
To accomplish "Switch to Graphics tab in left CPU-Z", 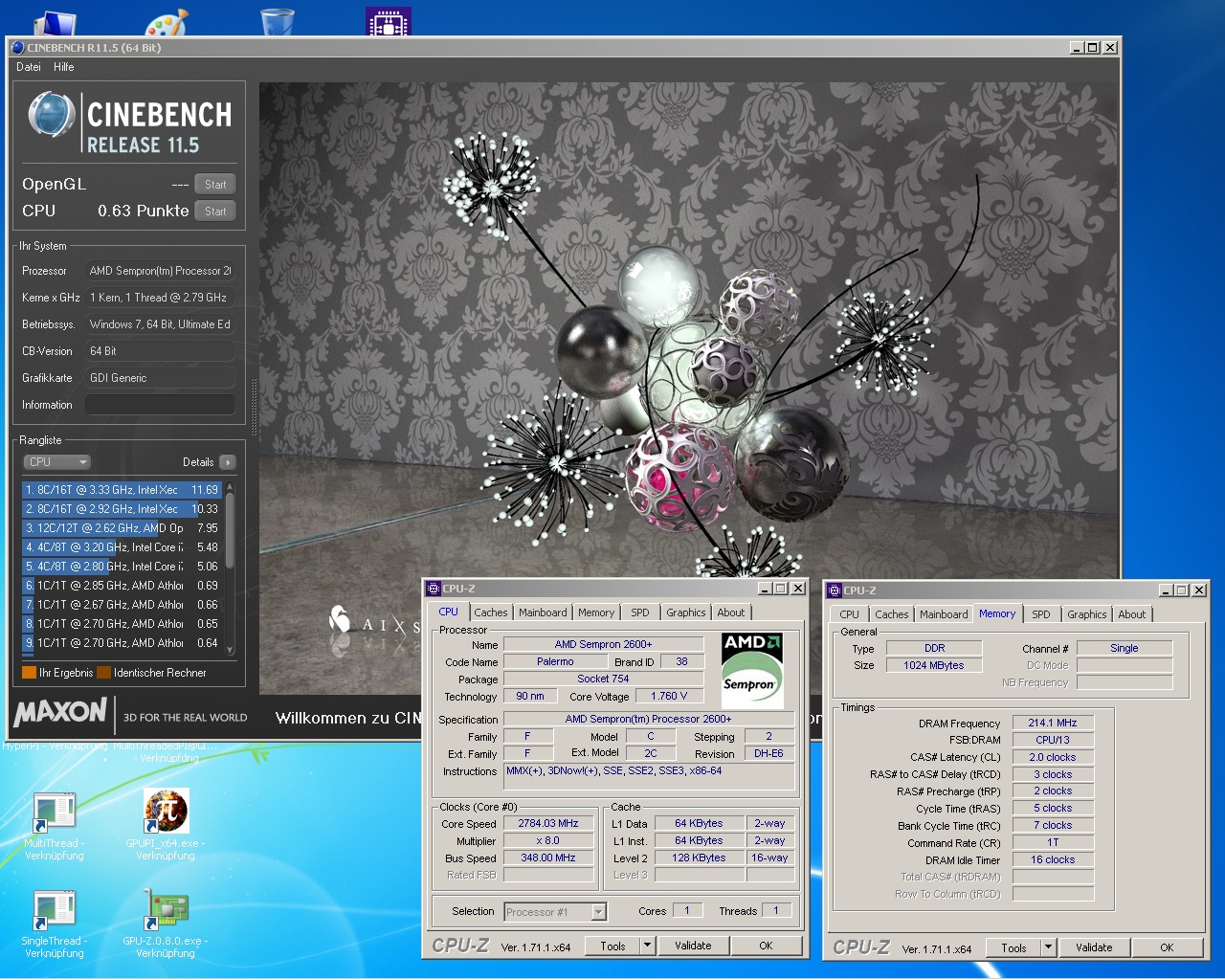I will coord(686,612).
